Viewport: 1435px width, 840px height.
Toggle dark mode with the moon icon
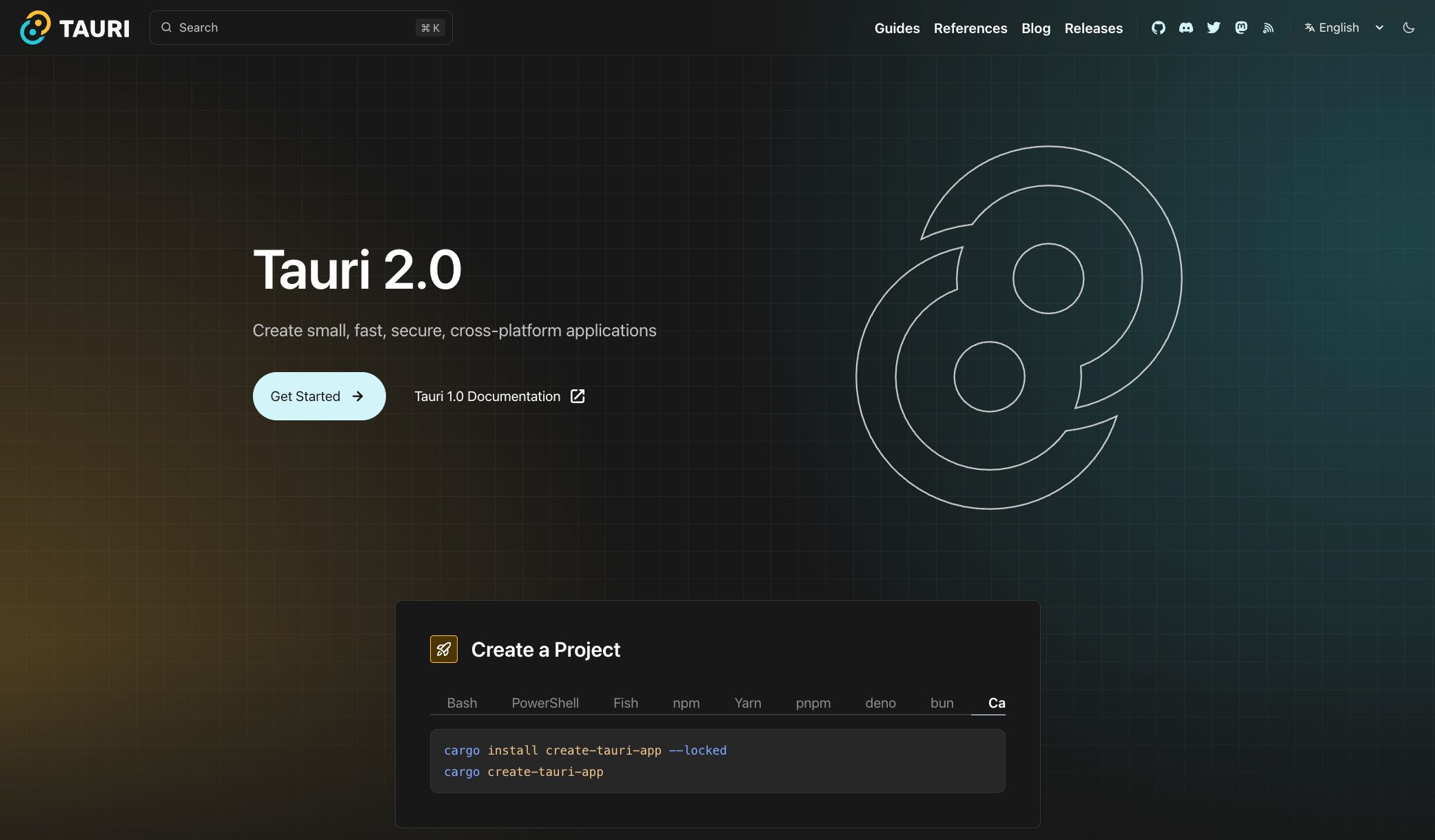[x=1409, y=28]
